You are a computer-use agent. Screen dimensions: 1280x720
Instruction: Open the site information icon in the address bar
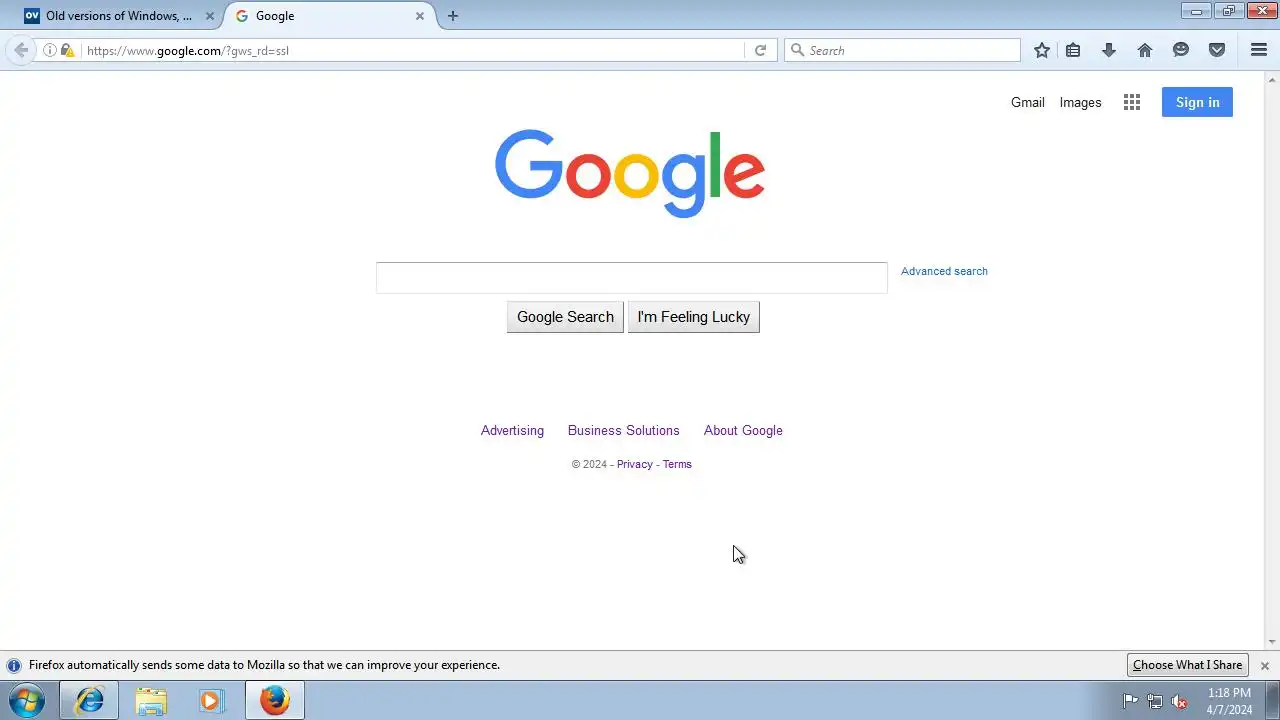click(x=50, y=50)
